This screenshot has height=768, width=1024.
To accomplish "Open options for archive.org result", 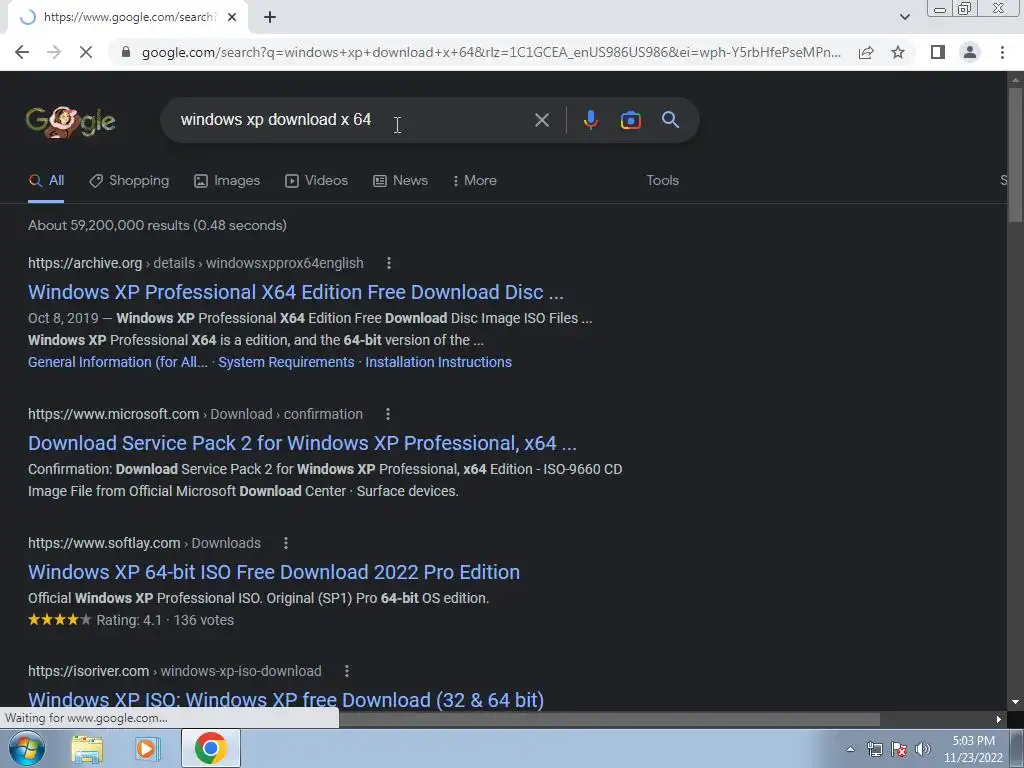I will pos(389,263).
